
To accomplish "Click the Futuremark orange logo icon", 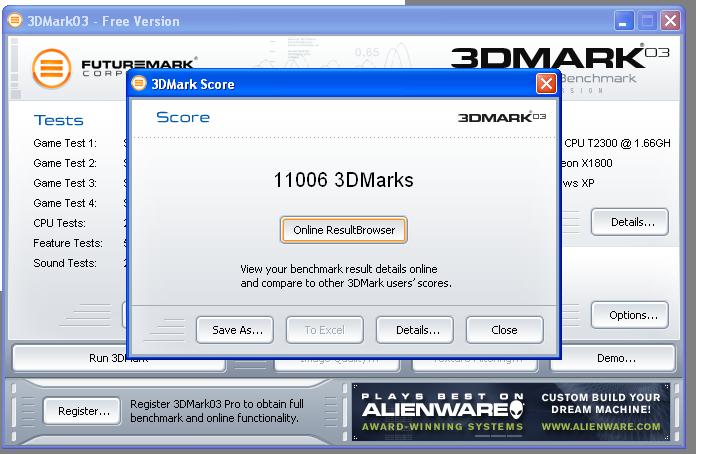I will coord(51,68).
